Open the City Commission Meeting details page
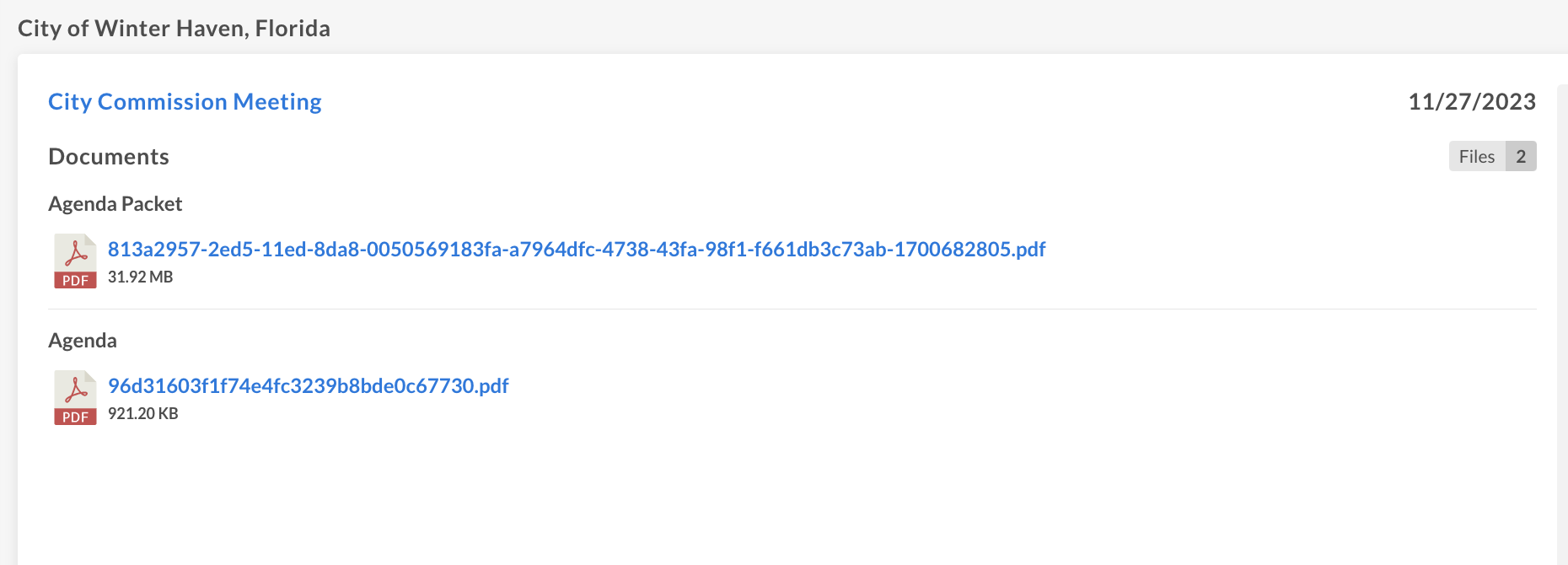 click(x=185, y=101)
